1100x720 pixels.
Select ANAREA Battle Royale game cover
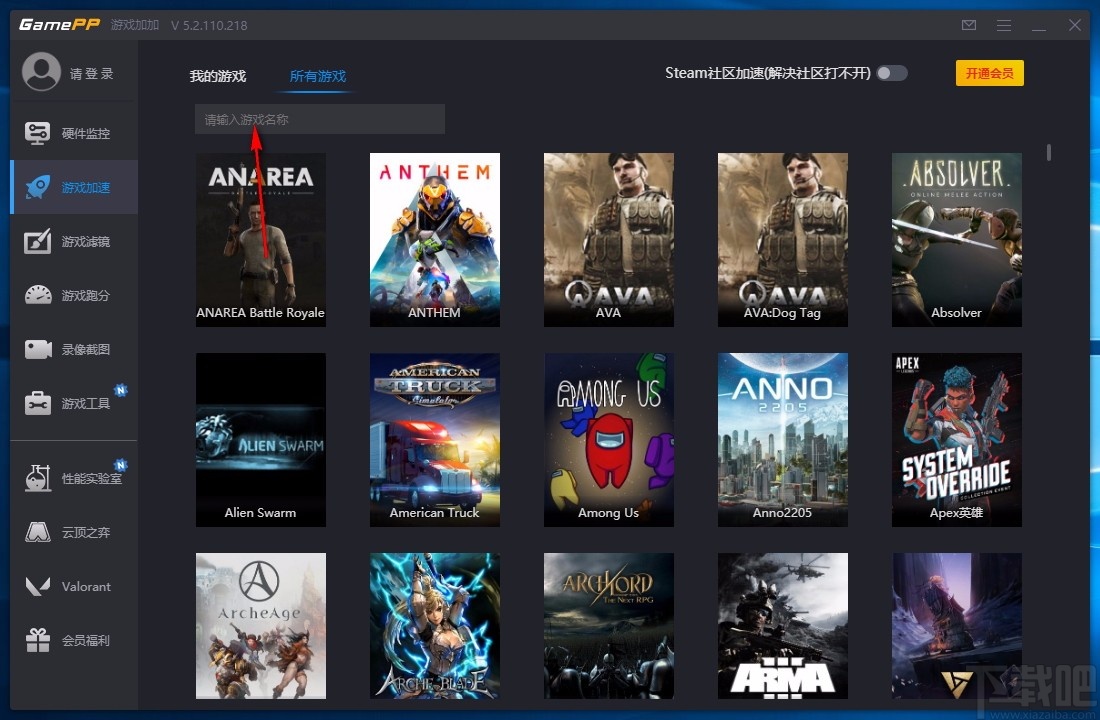tap(261, 239)
